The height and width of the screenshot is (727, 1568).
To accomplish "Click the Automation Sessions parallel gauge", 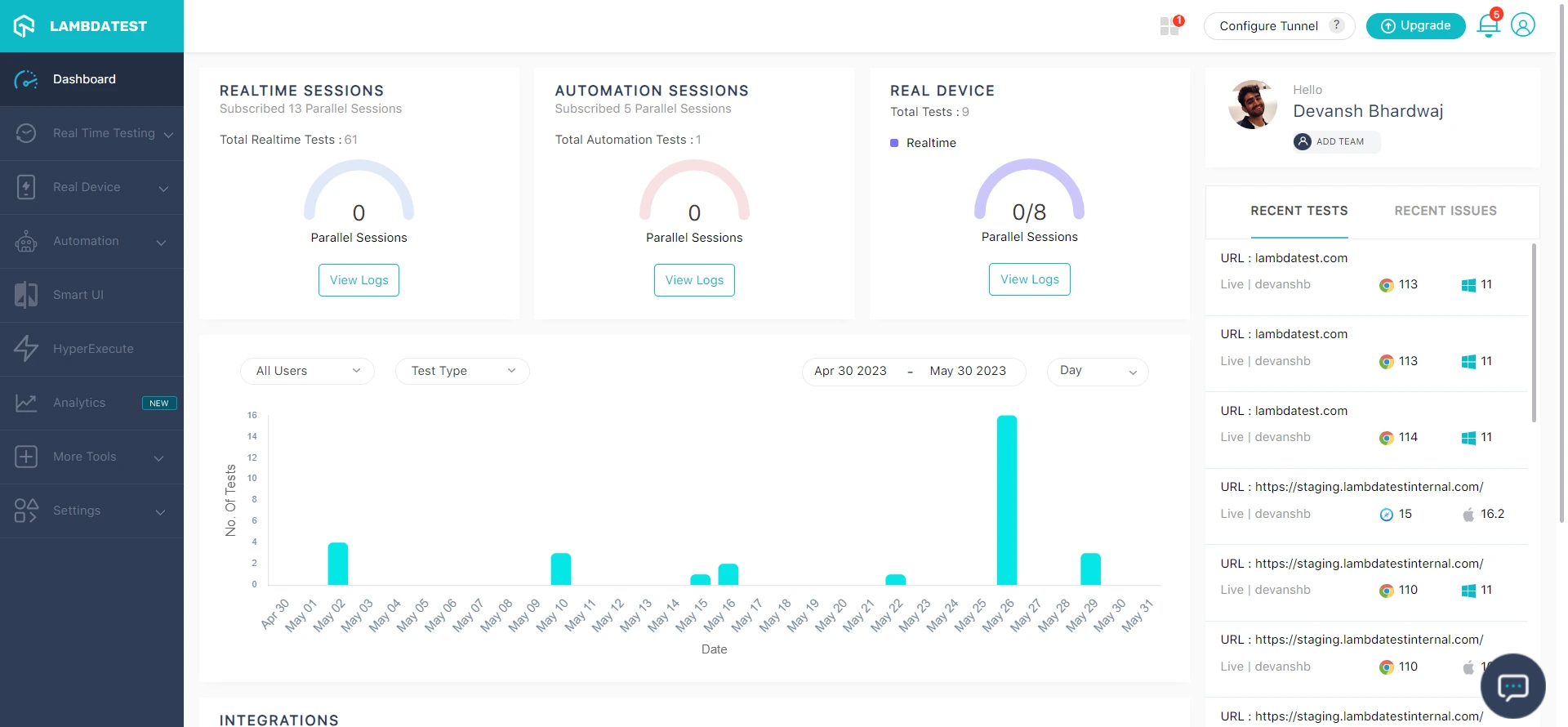I will [694, 191].
